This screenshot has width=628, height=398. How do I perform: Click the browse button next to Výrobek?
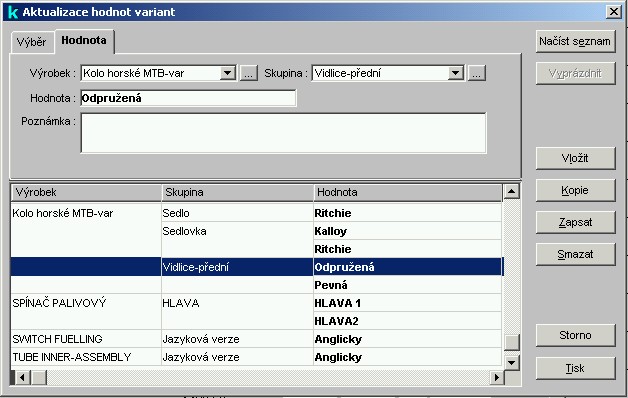248,73
